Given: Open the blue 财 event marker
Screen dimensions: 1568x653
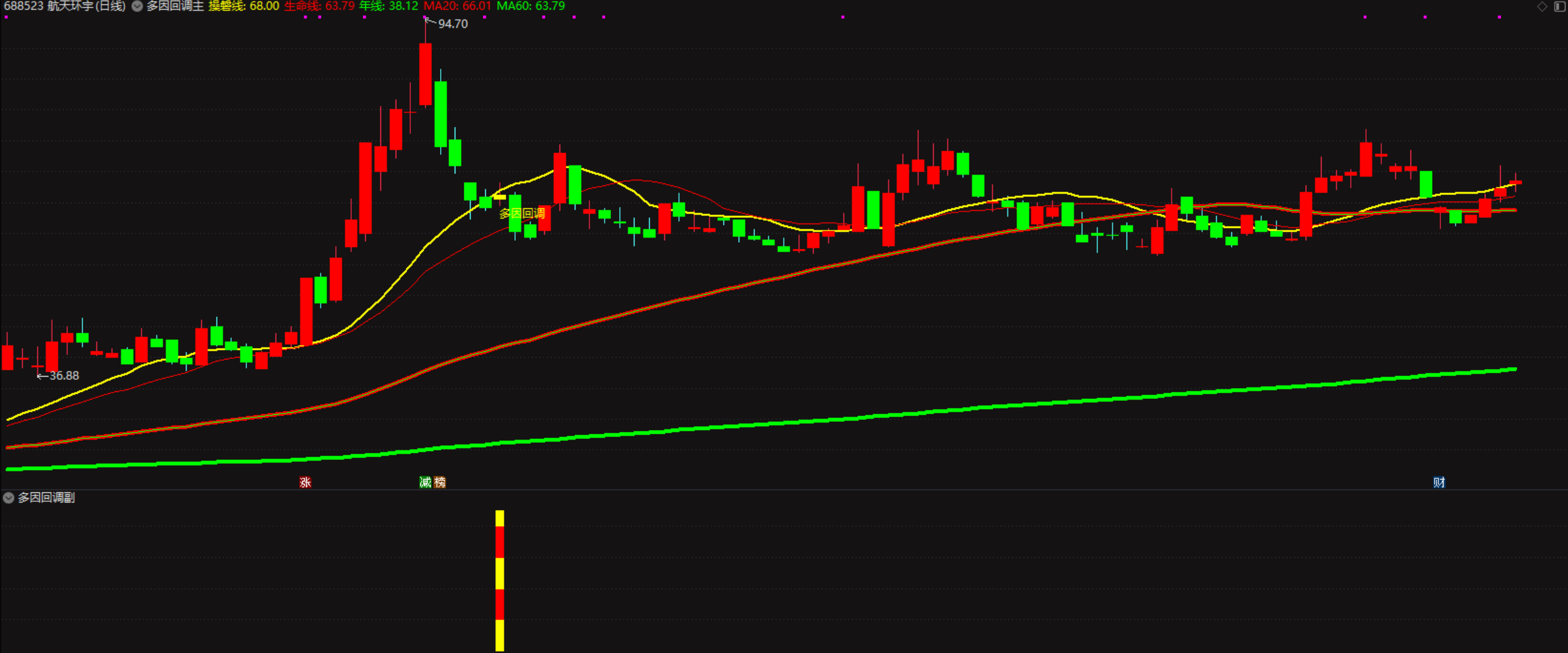Looking at the screenshot, I should point(1439,482).
